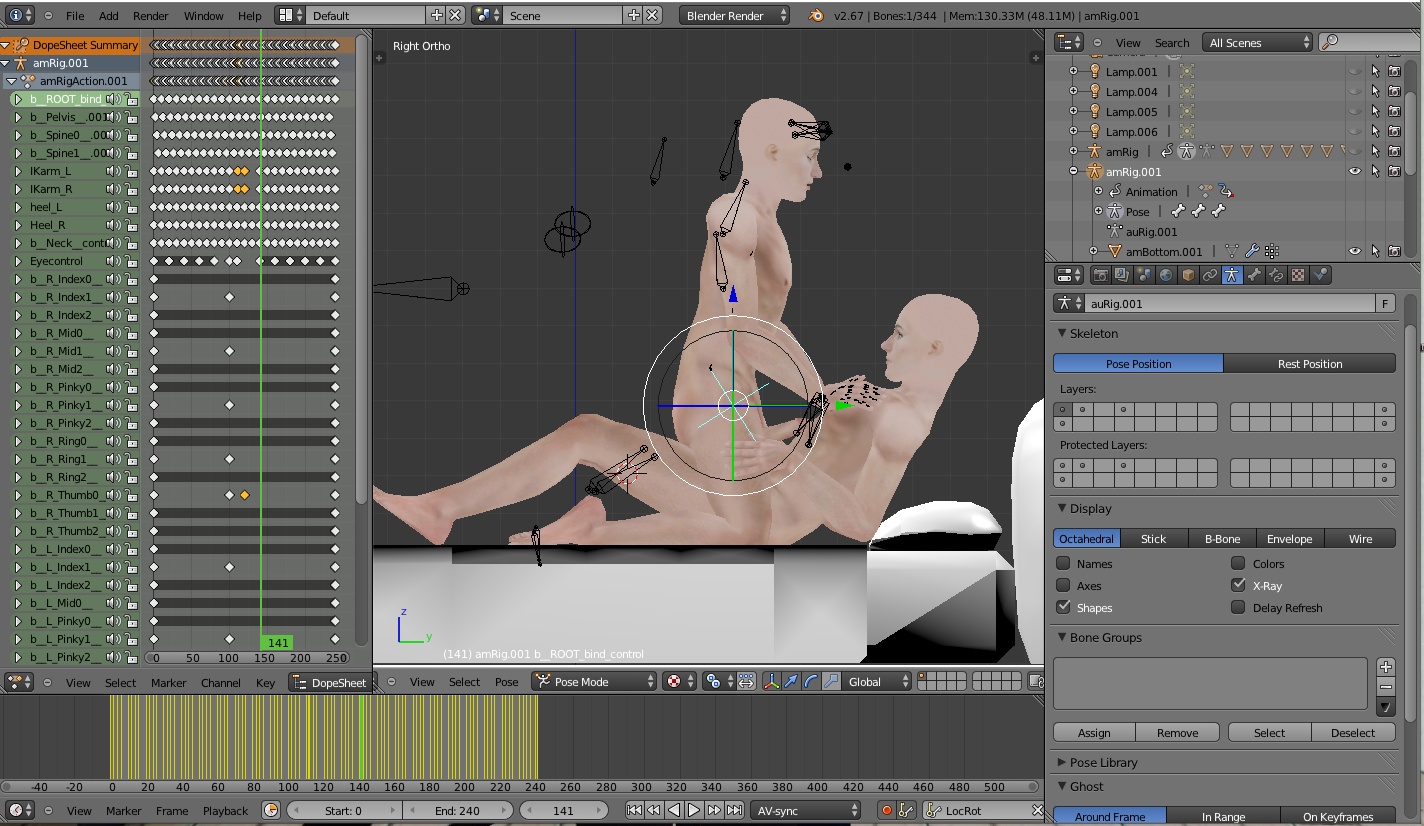The width and height of the screenshot is (1424, 826).
Task: Set bone display to Envelope
Action: click(x=1290, y=538)
